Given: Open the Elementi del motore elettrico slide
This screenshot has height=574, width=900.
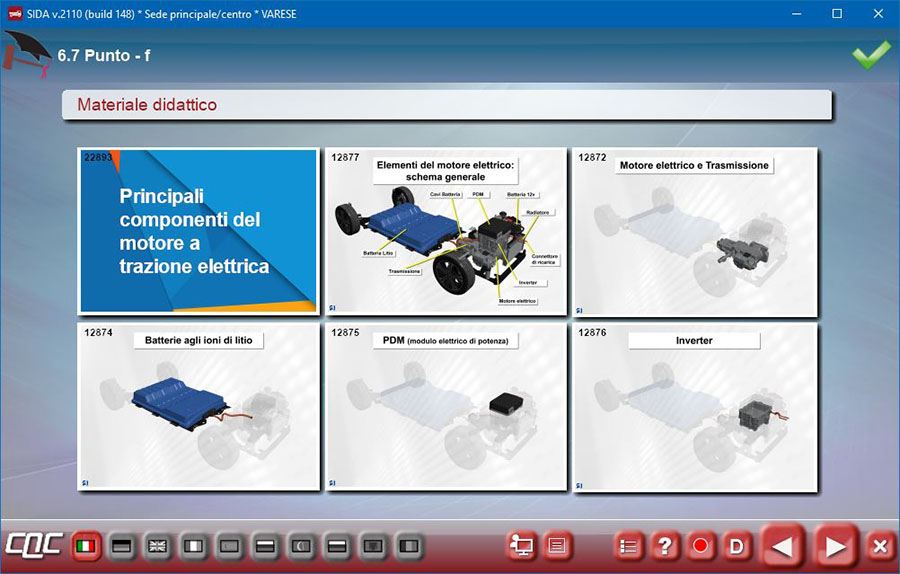Looking at the screenshot, I should (446, 231).
